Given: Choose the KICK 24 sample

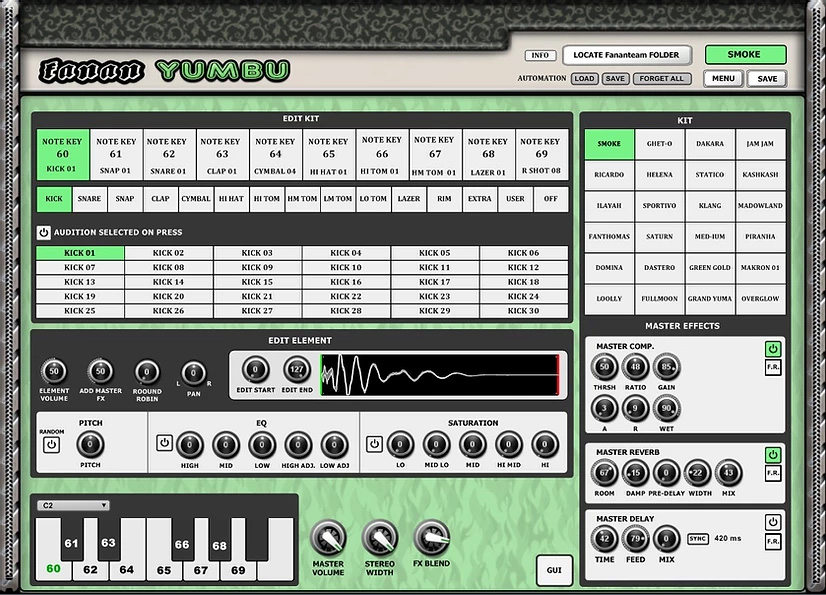Looking at the screenshot, I should click(x=524, y=297).
